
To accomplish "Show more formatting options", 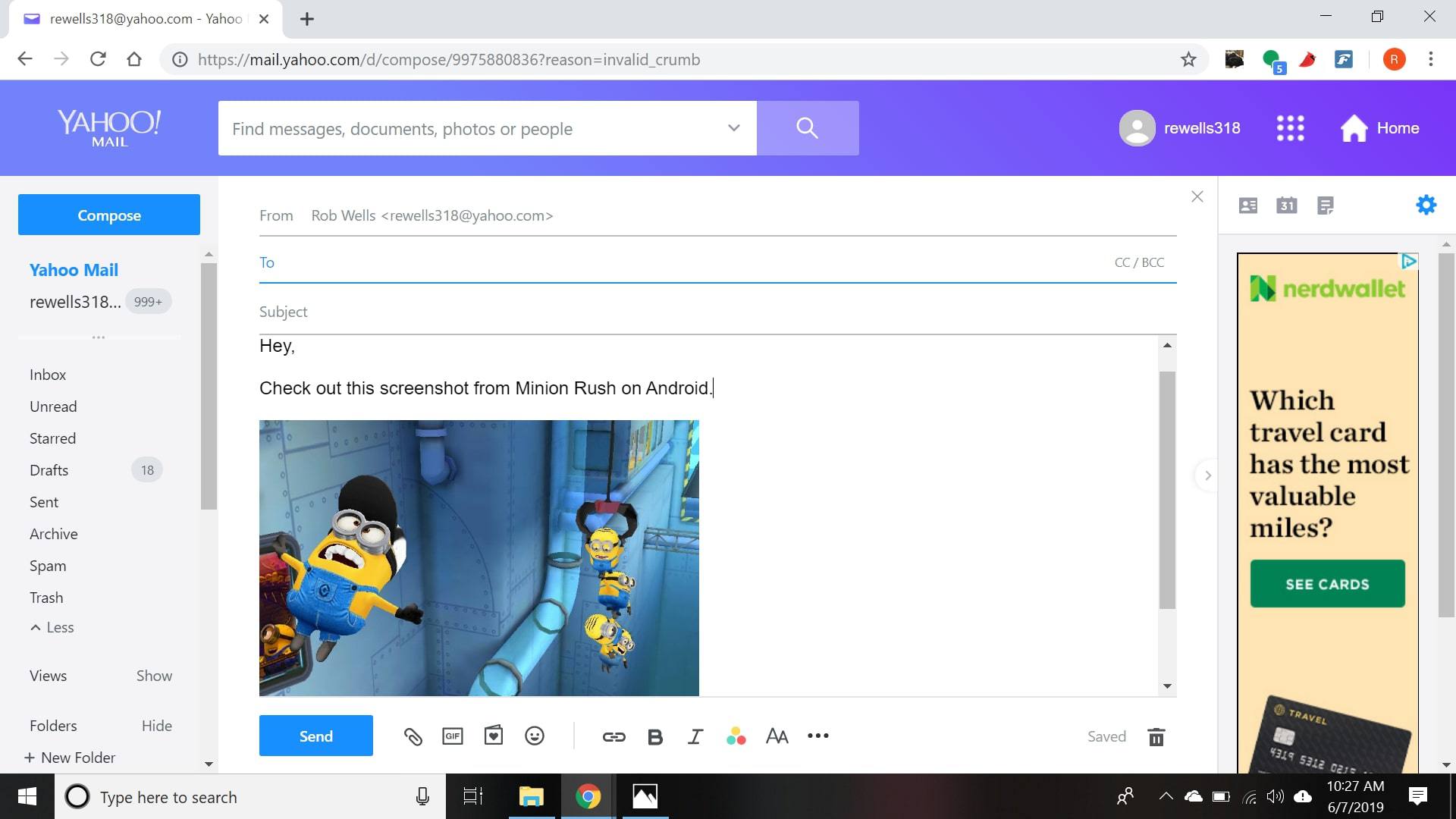I will pyautogui.click(x=818, y=736).
